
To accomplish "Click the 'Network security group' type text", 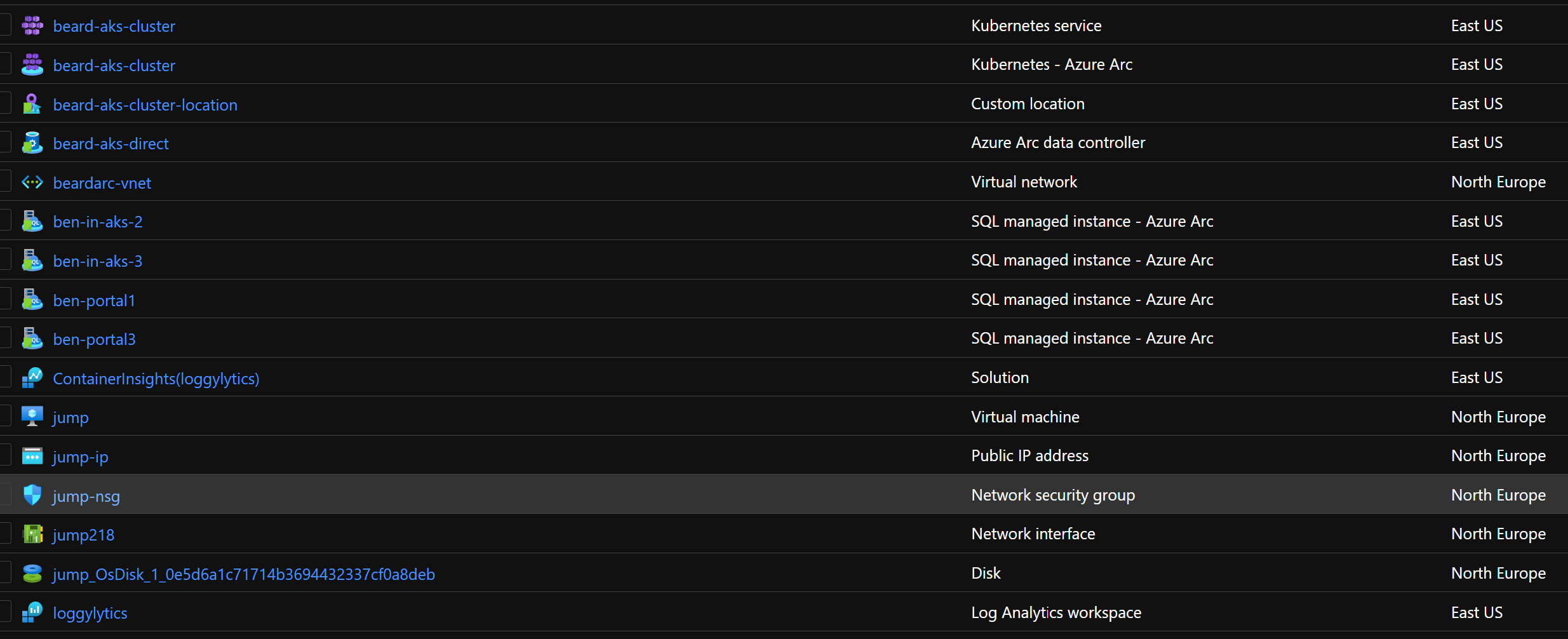I will (x=1053, y=495).
